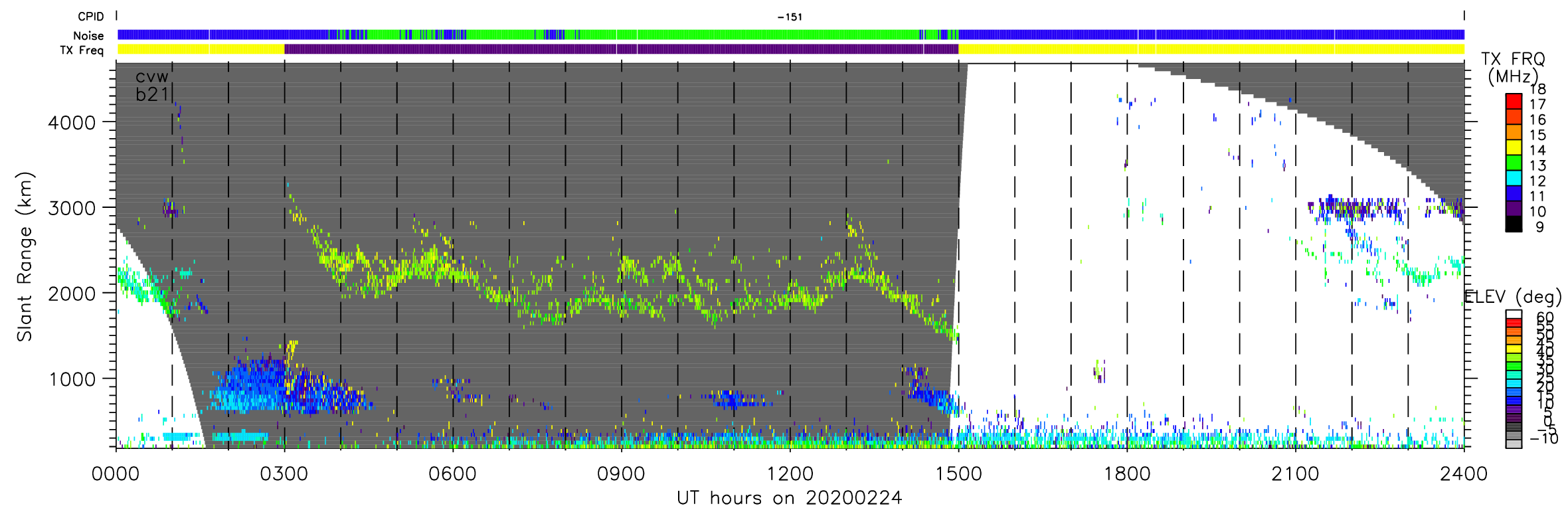Select the green swatch in TX FRQ colorbar
This screenshot has height=522, width=1568.
[x=1514, y=163]
